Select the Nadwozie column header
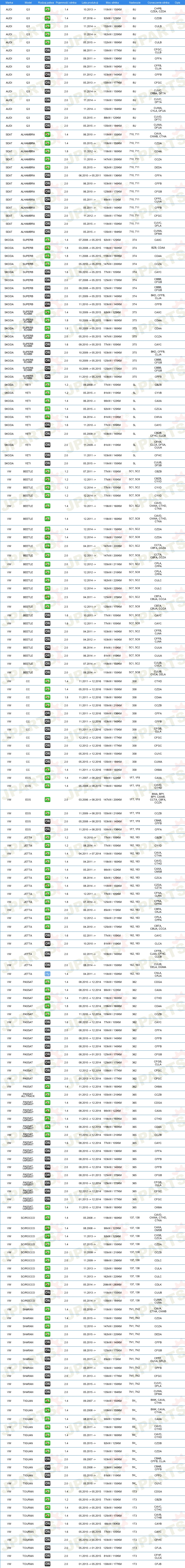This screenshot has height=1568, width=185. (134, 2)
